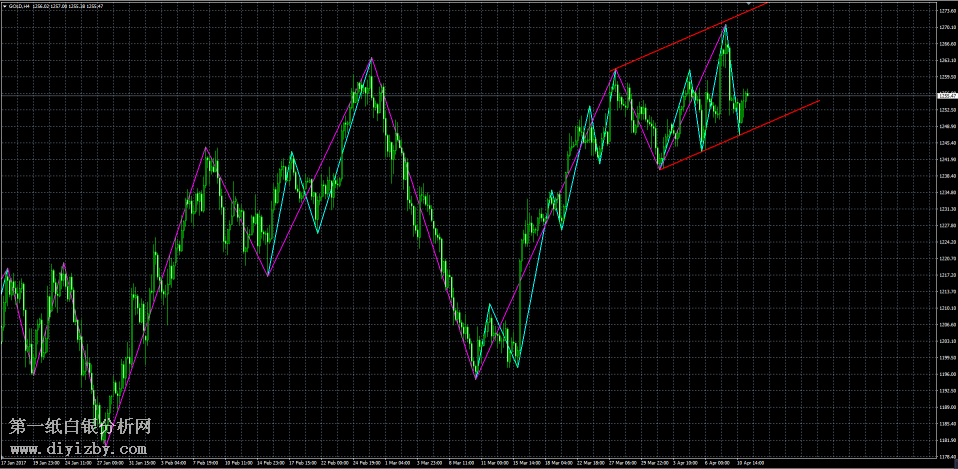Click the chart shift triangle marker at top
Screen dimensions: 958x469
749,4
